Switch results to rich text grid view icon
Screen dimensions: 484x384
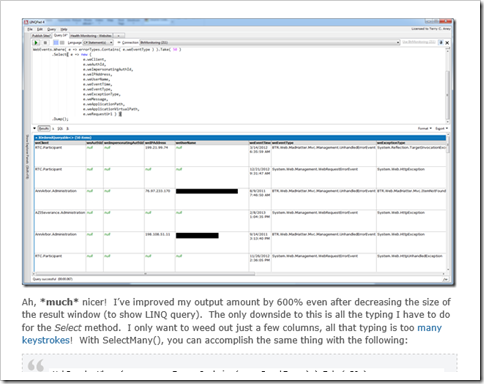[x=56, y=43]
